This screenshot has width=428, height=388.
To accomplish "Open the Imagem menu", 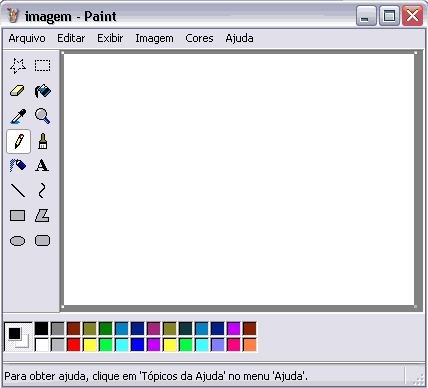I will pos(154,38).
